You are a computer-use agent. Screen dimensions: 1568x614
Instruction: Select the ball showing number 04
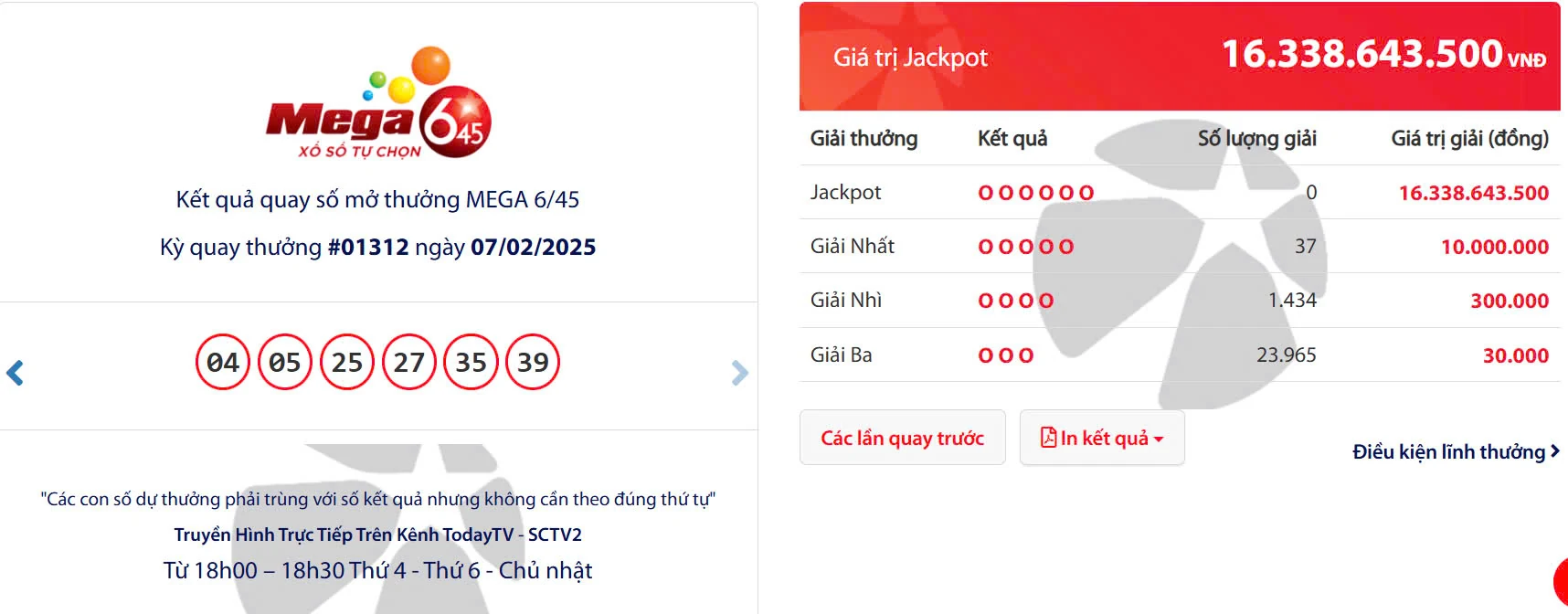[222, 362]
